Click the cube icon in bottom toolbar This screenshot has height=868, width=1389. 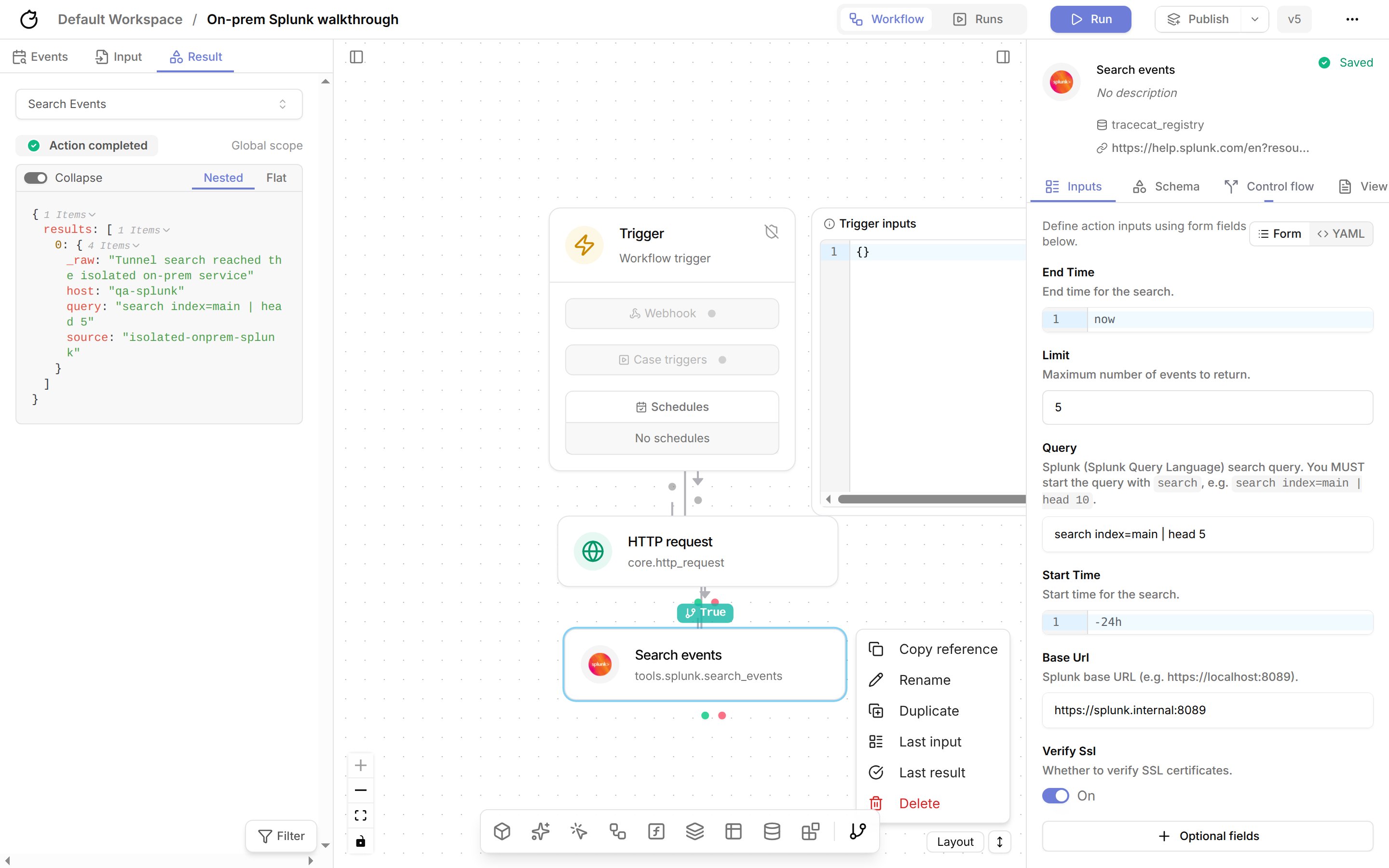point(502,831)
